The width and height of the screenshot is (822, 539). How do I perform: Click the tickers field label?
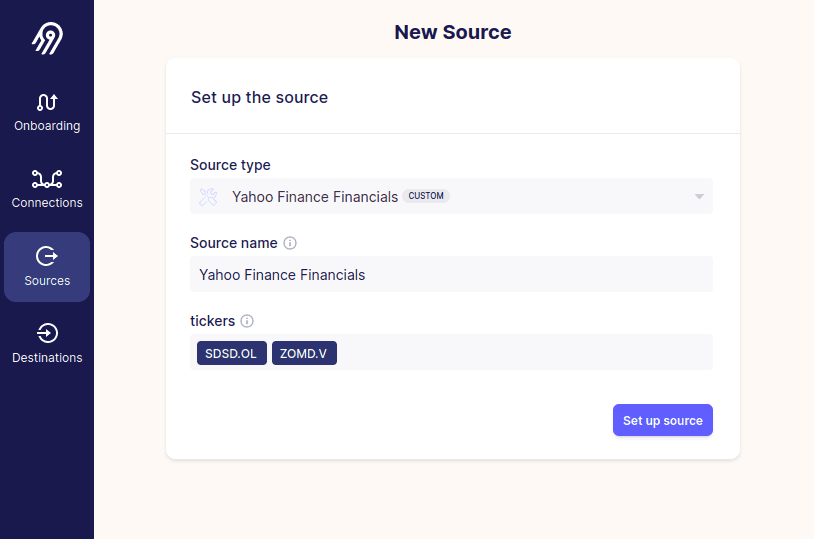coord(212,321)
